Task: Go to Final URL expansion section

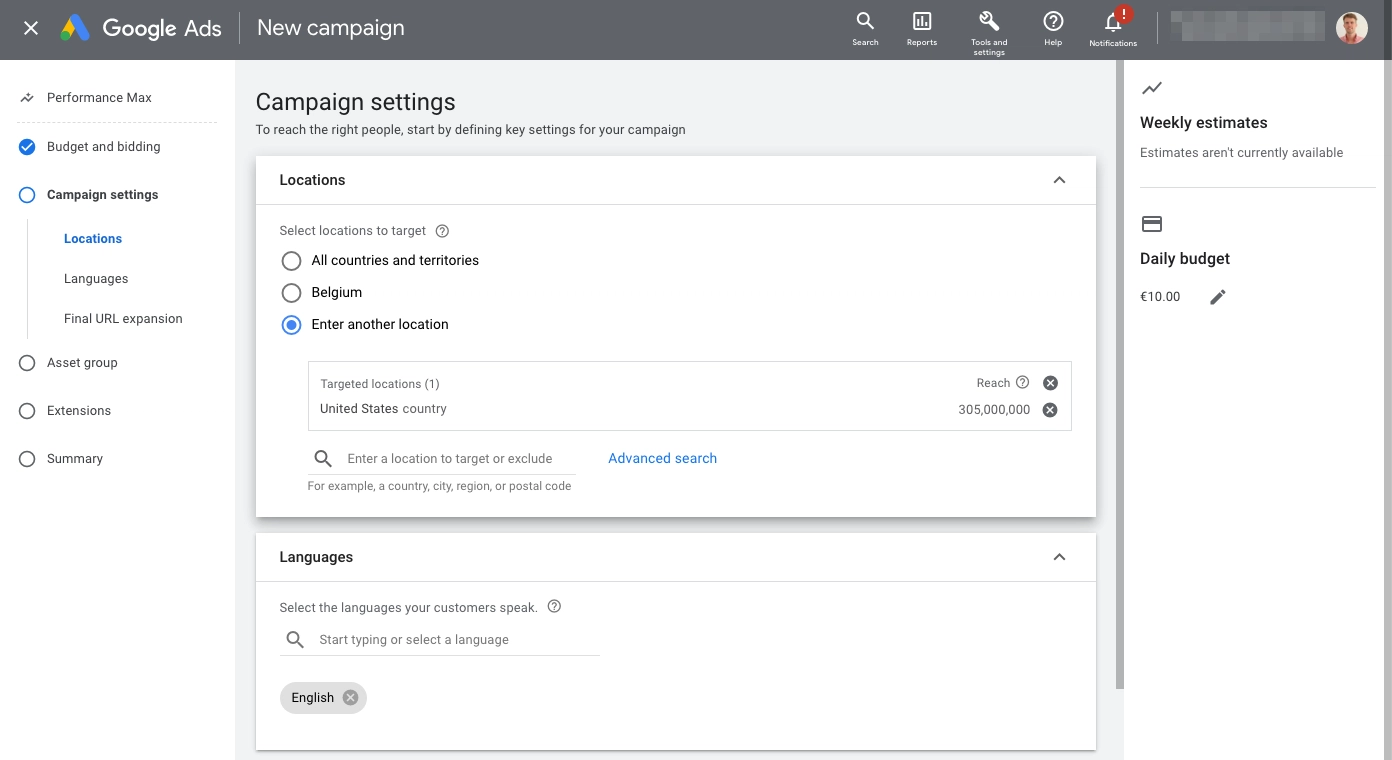Action: coord(123,319)
